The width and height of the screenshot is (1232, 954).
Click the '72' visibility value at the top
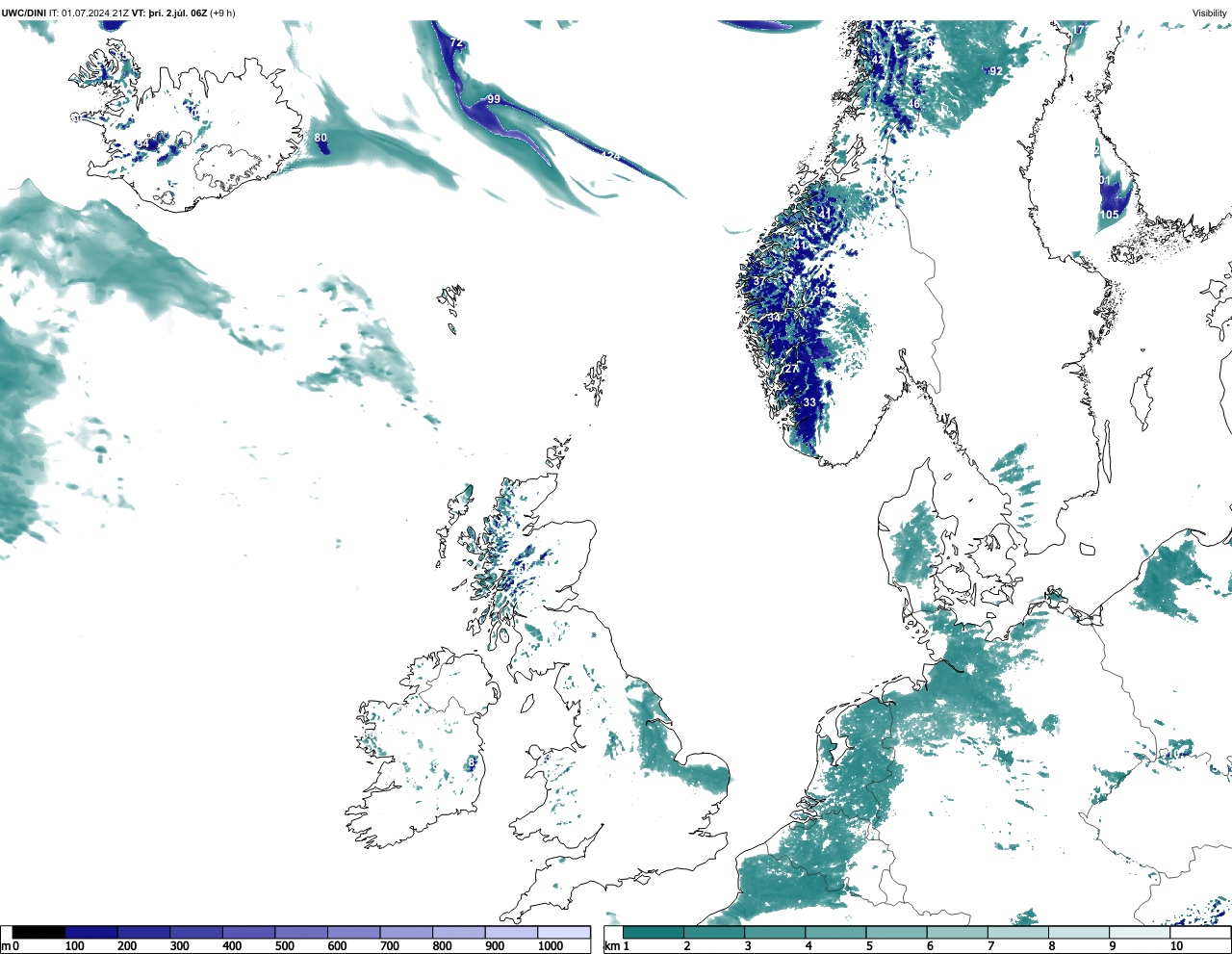[456, 43]
